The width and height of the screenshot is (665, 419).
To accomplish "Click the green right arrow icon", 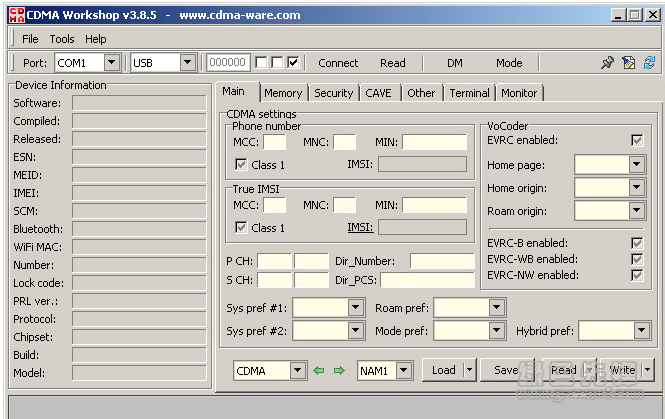I will point(339,371).
